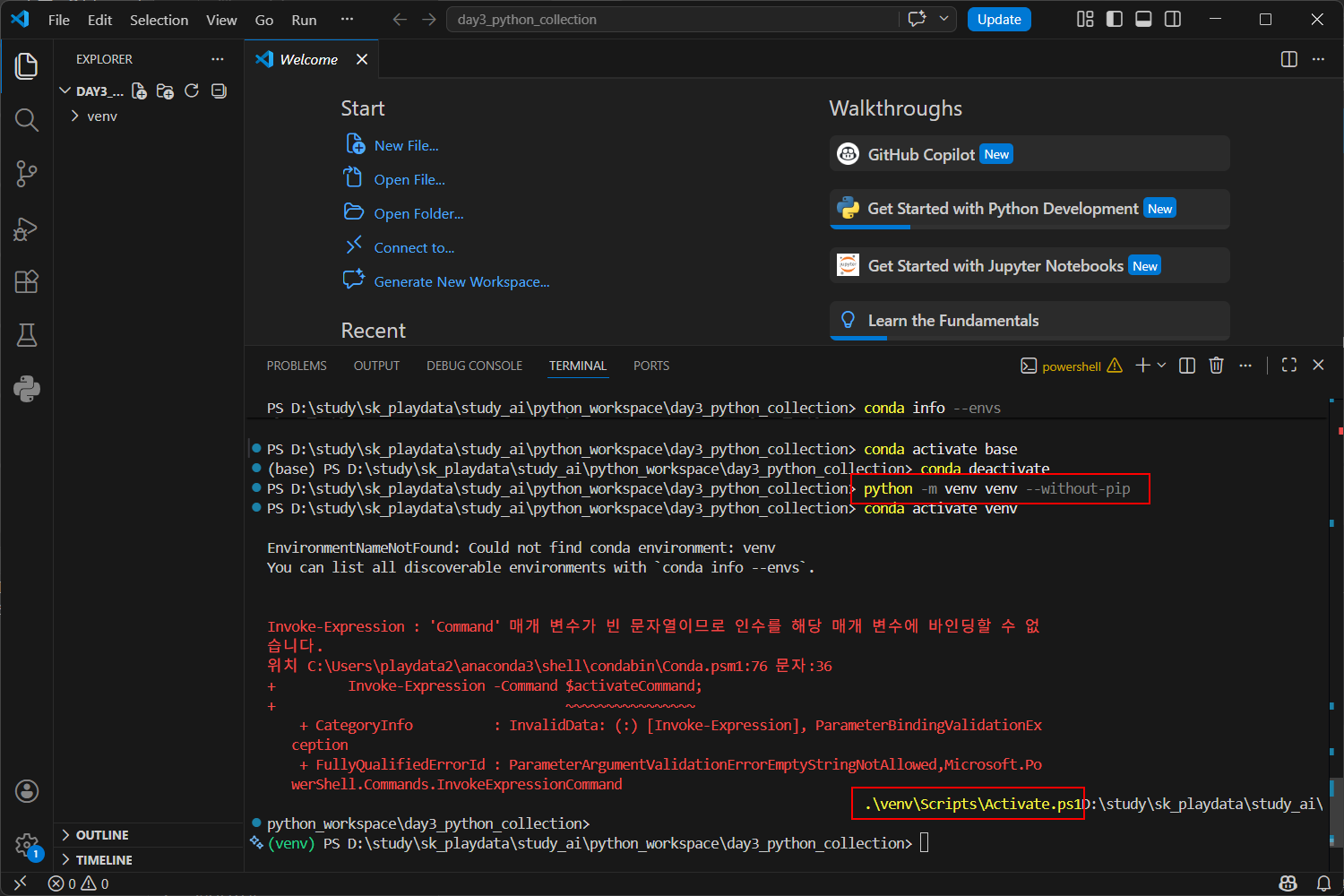The width and height of the screenshot is (1344, 896).
Task: Kill terminal with trash icon
Action: pyautogui.click(x=1216, y=366)
